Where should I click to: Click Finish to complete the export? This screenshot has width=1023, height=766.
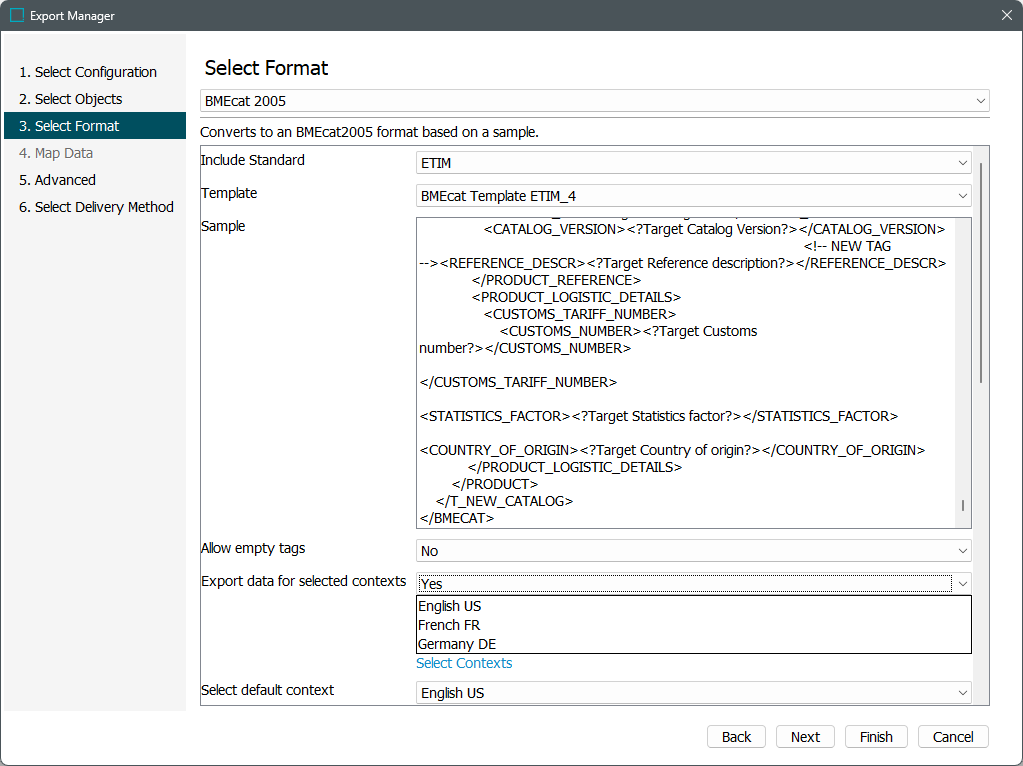875,737
